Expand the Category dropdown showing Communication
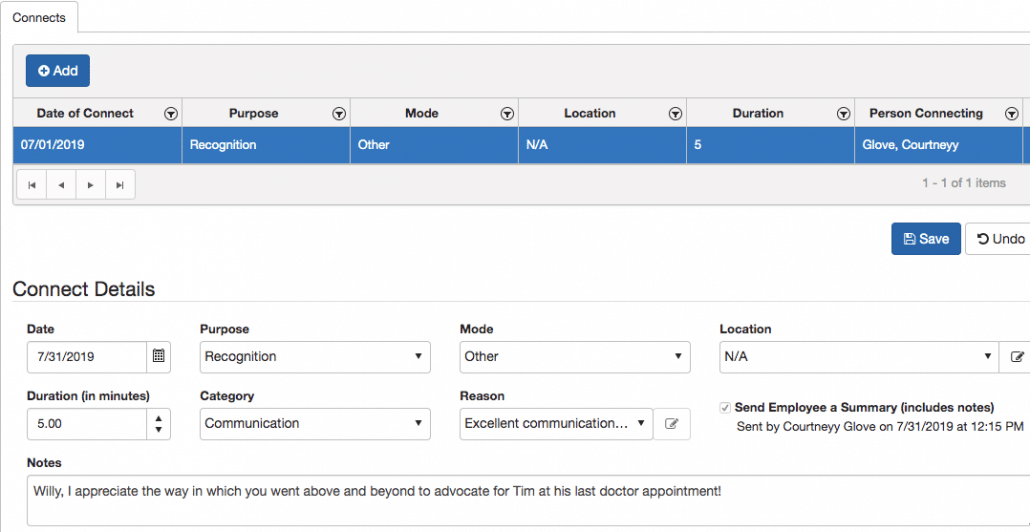Screen dimensions: 1030x532 (x=315, y=424)
